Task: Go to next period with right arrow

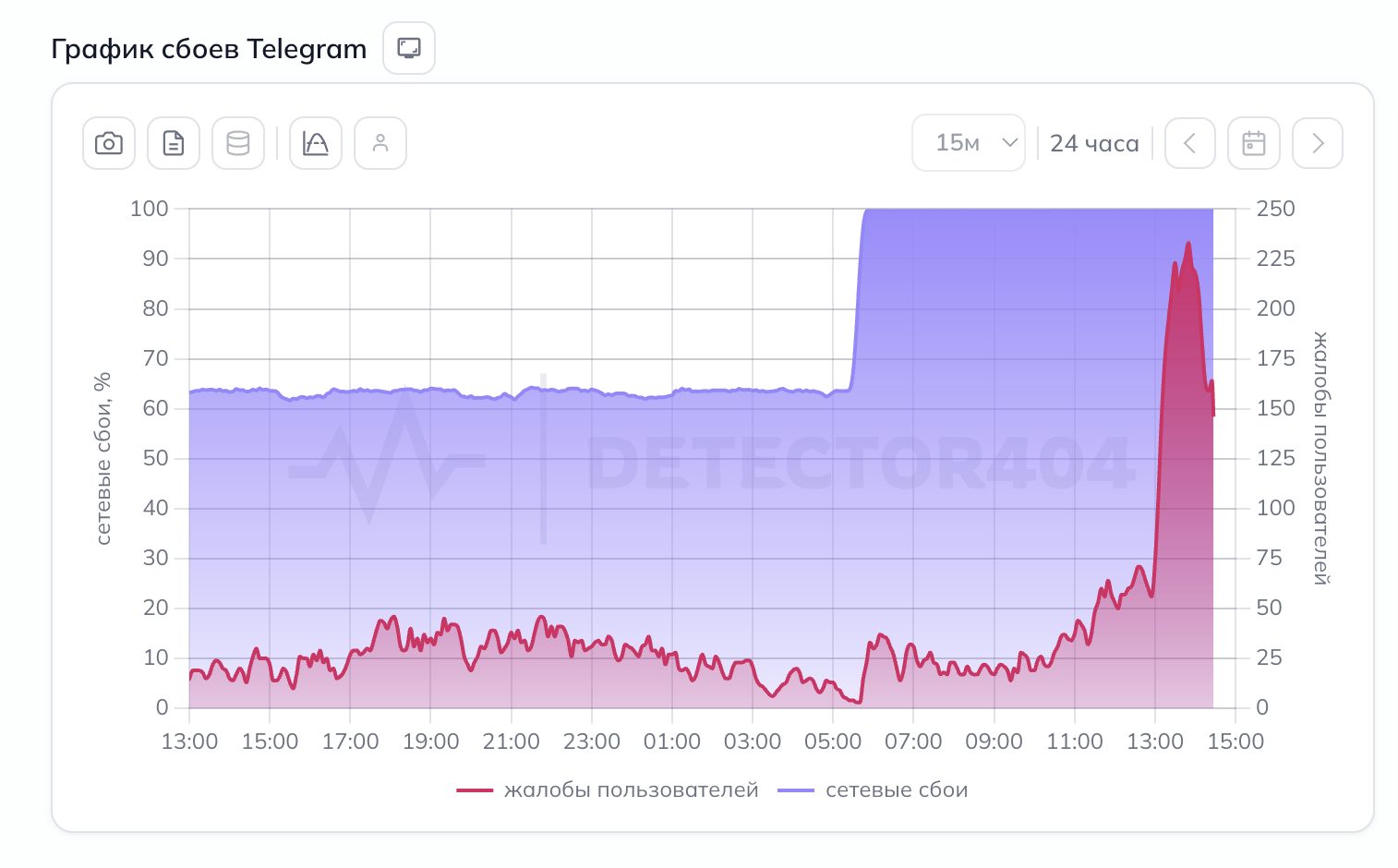Action: 1317,143
